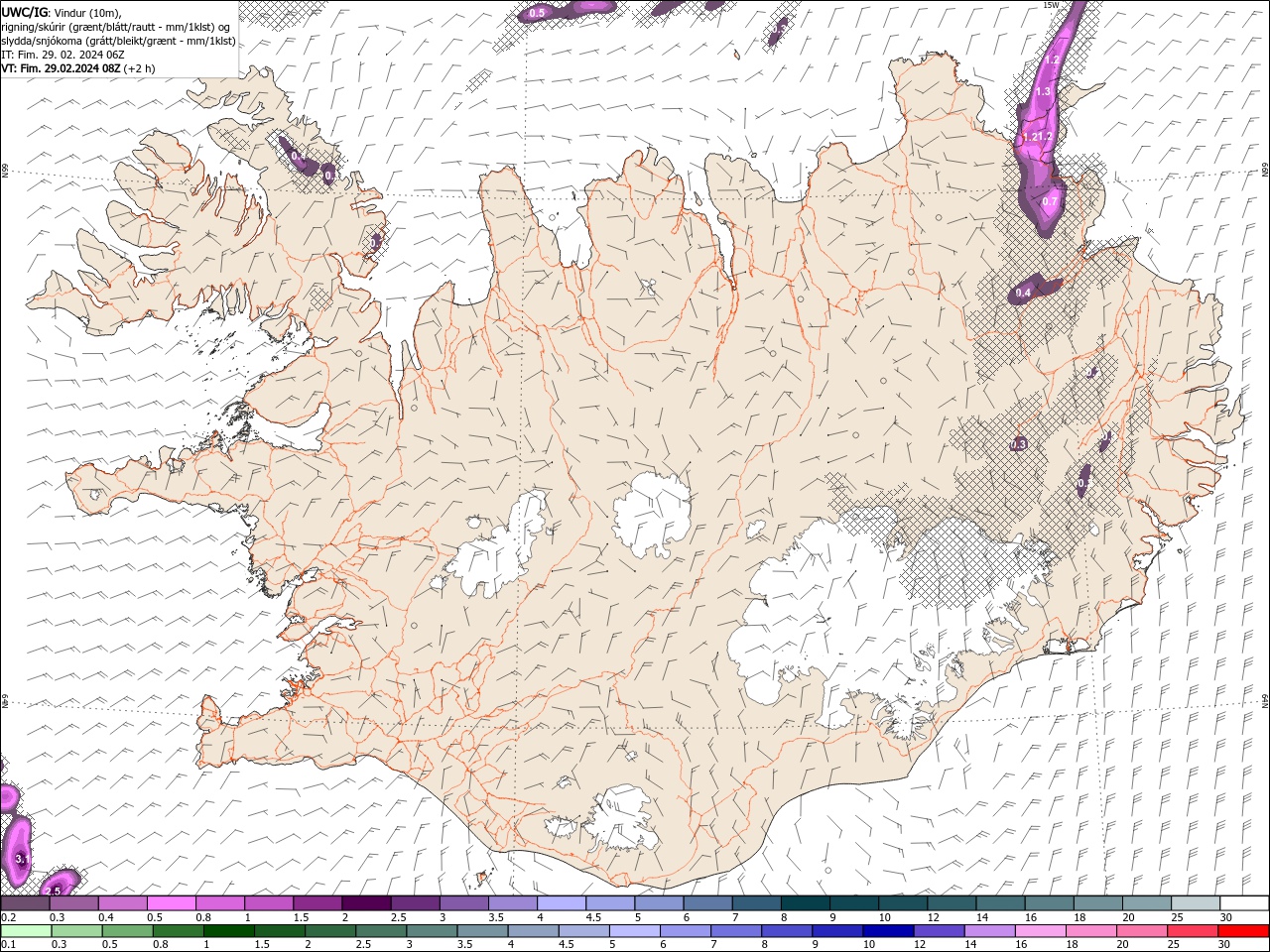This screenshot has height=952, width=1270.
Task: Click the '15W' longitude label
Action: (1051, 5)
